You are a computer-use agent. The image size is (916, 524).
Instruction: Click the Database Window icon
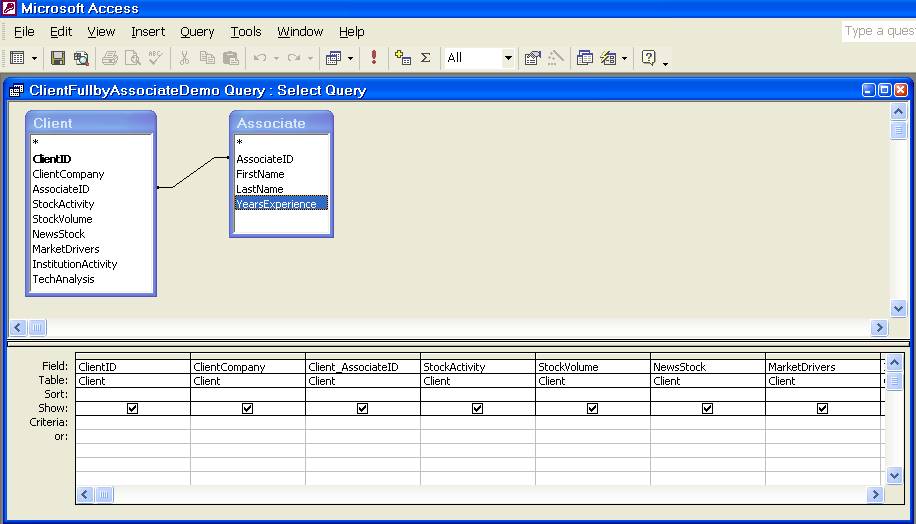(585, 58)
